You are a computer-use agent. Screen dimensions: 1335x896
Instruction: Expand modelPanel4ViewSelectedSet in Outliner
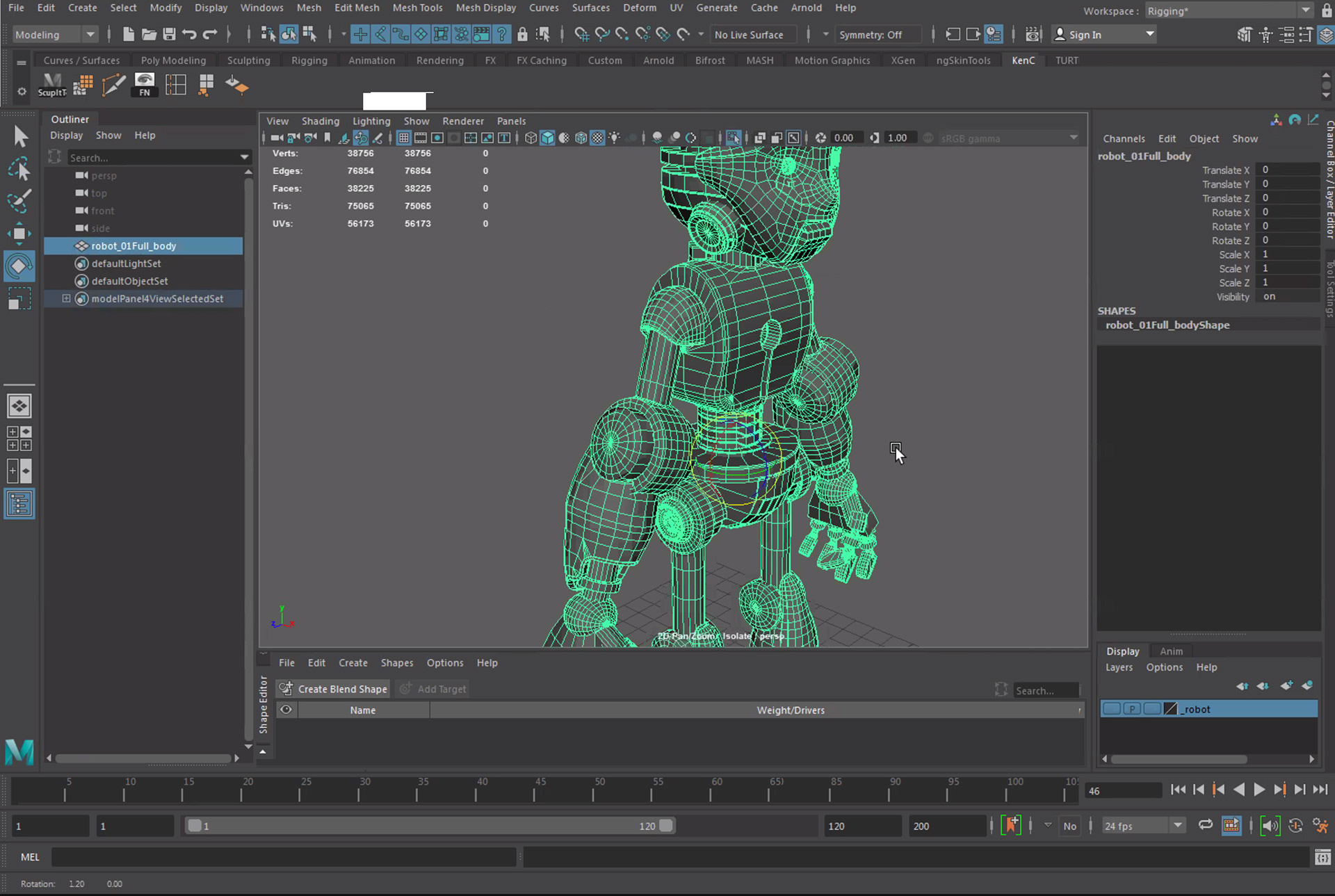tap(66, 299)
